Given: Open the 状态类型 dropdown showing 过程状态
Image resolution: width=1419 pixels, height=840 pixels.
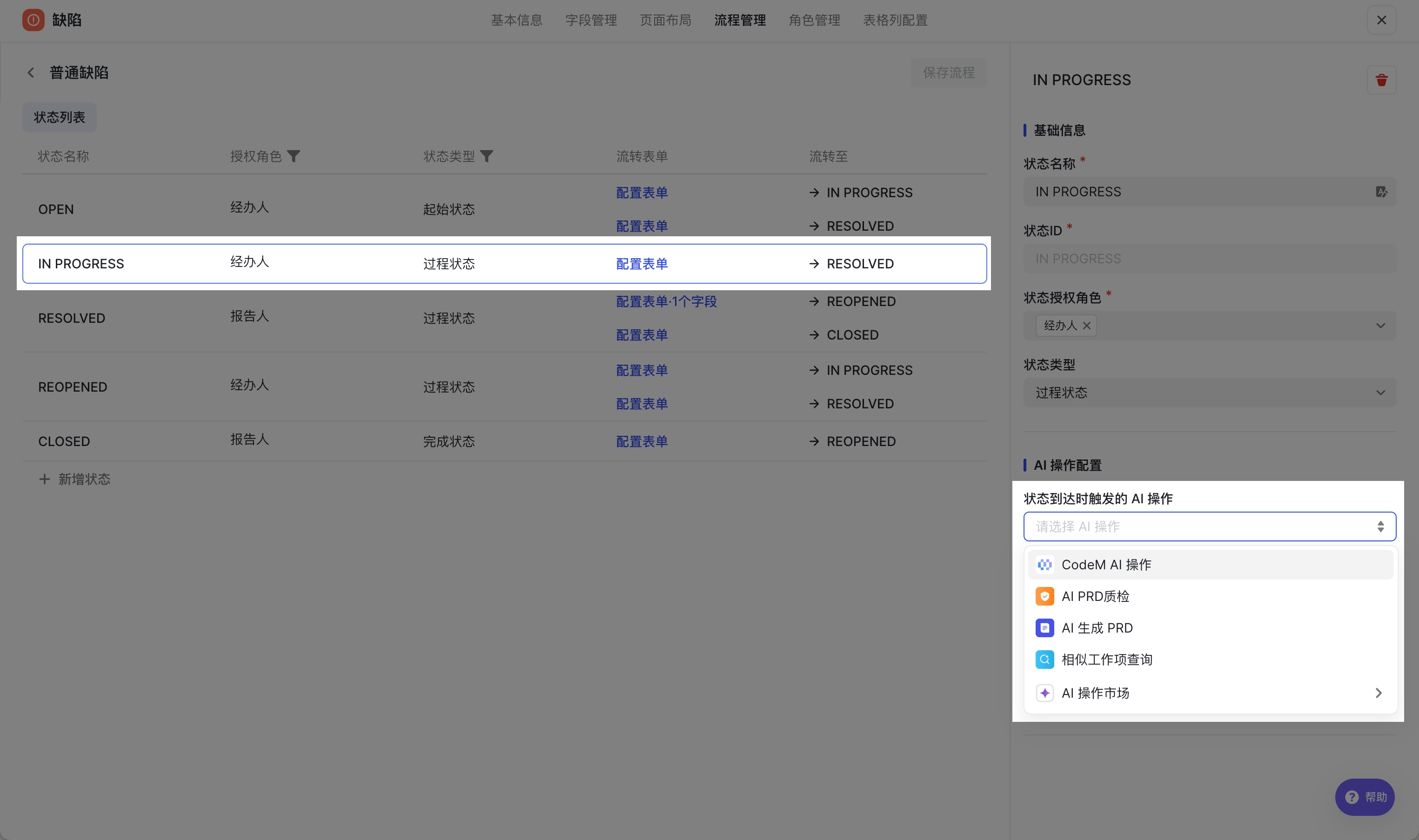Looking at the screenshot, I should pyautogui.click(x=1210, y=392).
